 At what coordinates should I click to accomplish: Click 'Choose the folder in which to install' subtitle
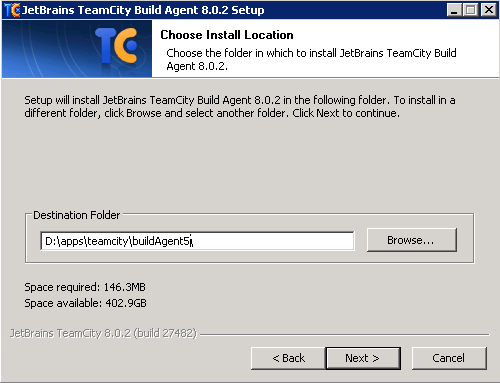311,59
